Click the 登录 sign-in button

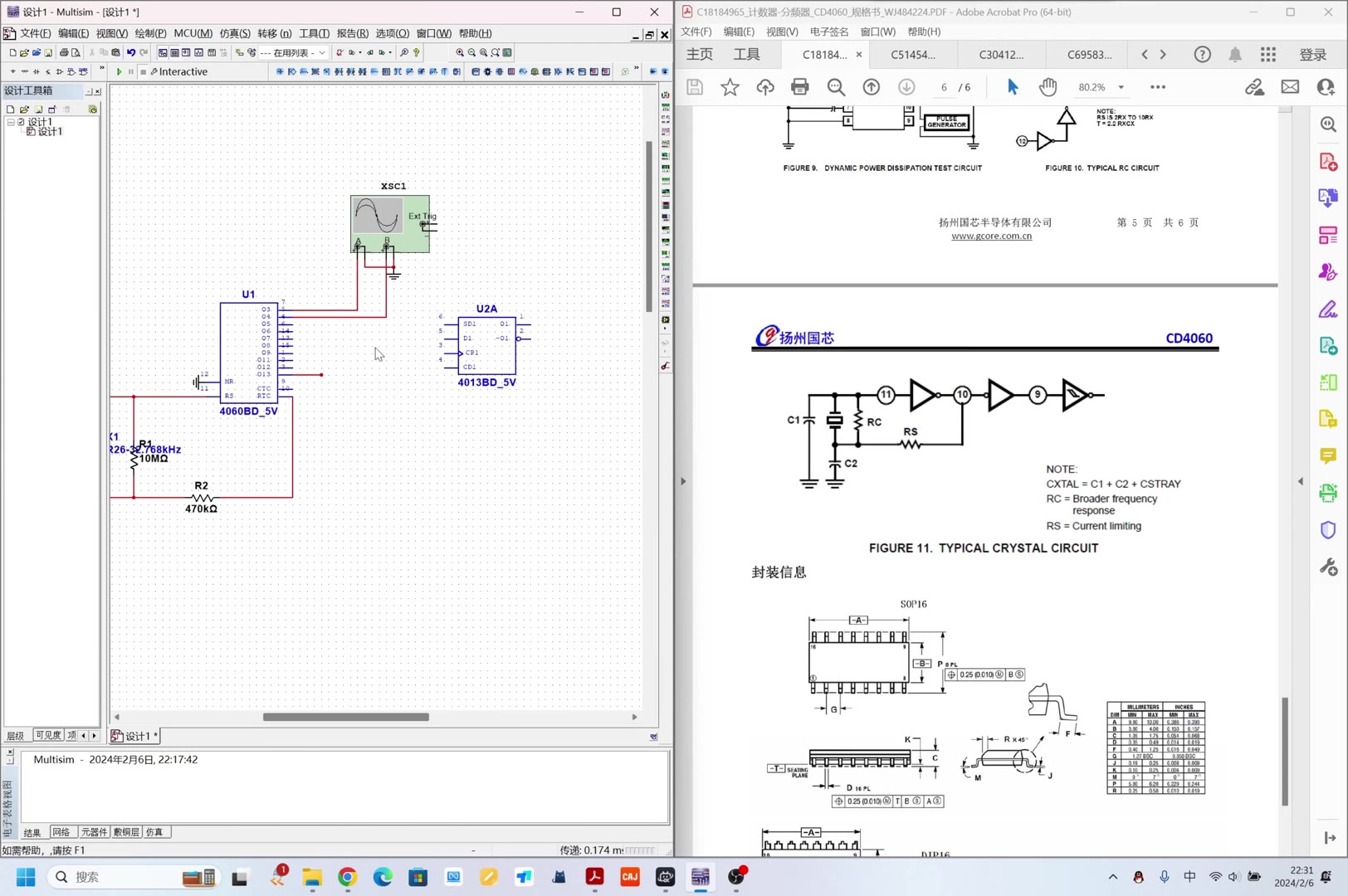(1313, 55)
